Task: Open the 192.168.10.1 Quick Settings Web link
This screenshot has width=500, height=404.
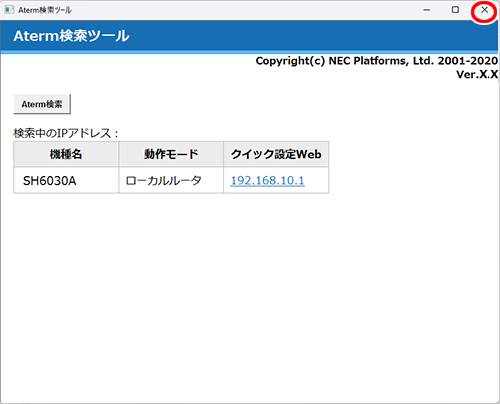Action: (267, 181)
